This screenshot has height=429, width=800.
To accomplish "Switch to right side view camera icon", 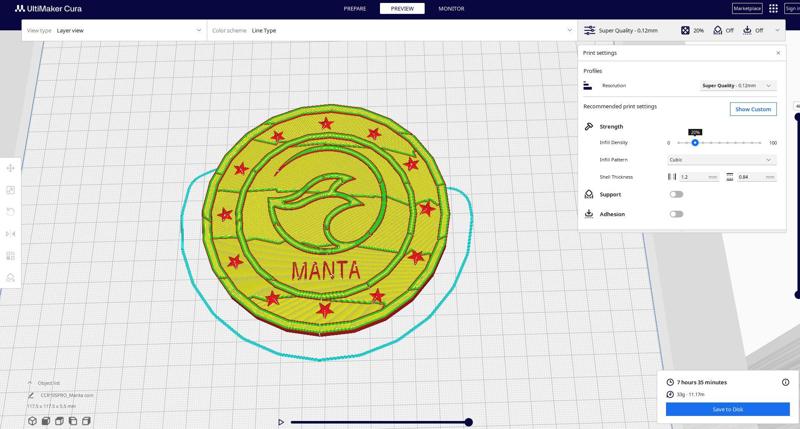I will [x=86, y=421].
